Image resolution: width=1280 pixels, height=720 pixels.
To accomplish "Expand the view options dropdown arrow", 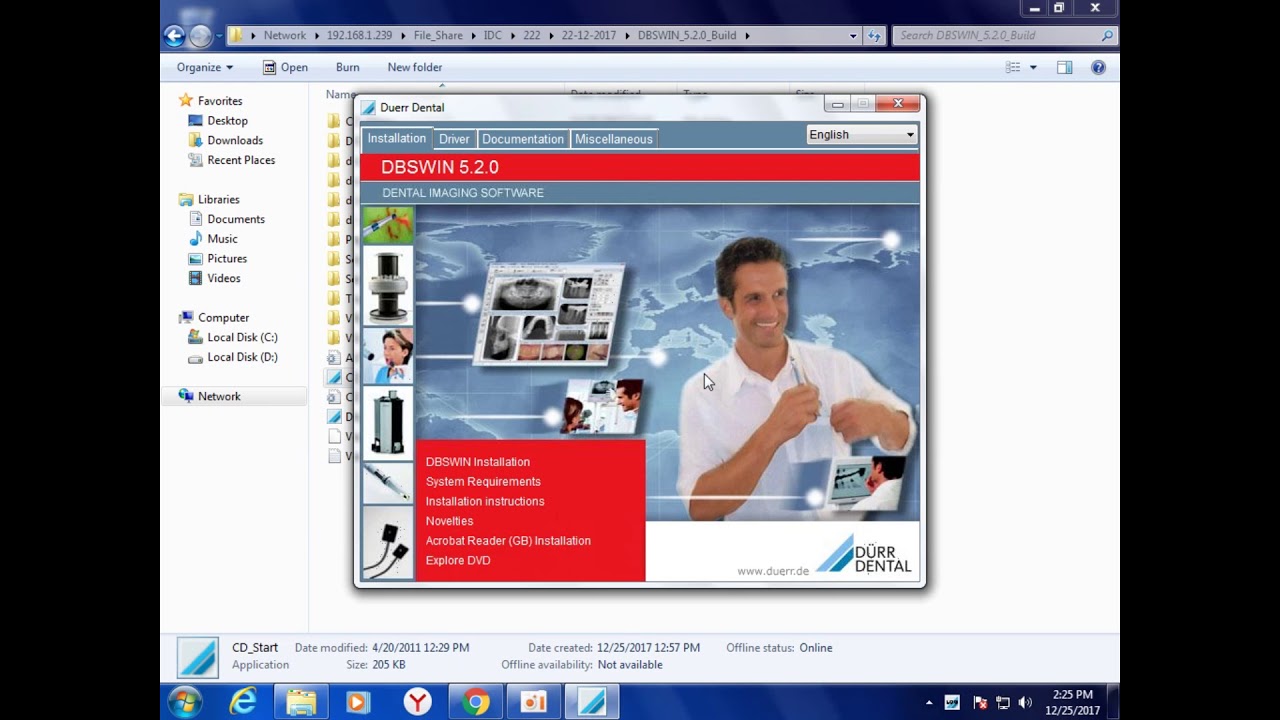I will coord(1033,67).
